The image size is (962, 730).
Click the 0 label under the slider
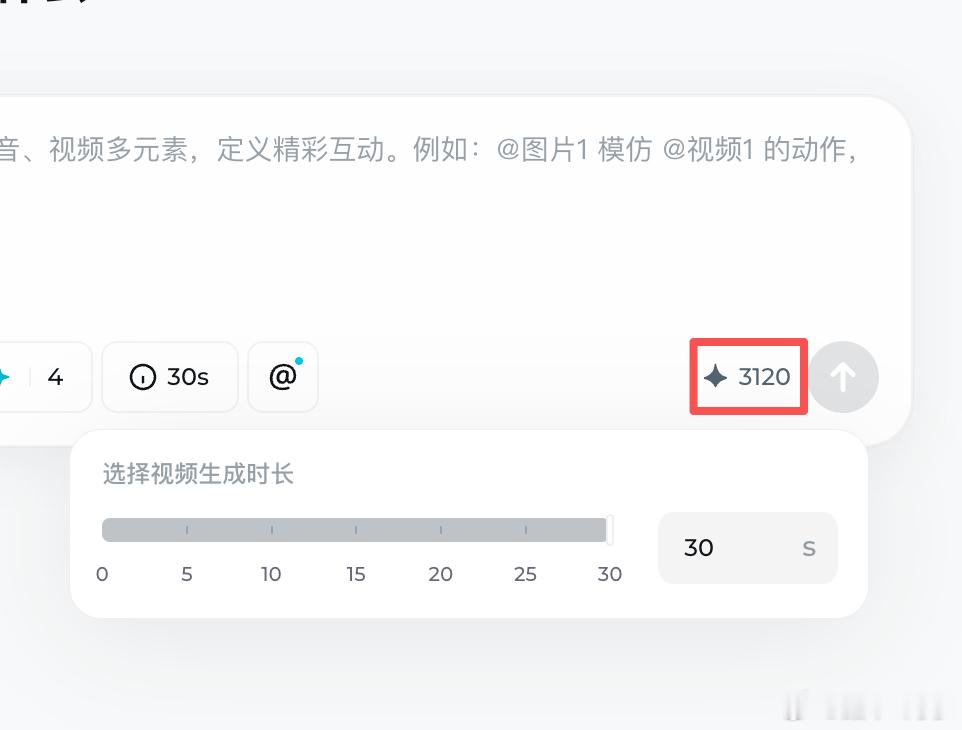click(x=102, y=574)
